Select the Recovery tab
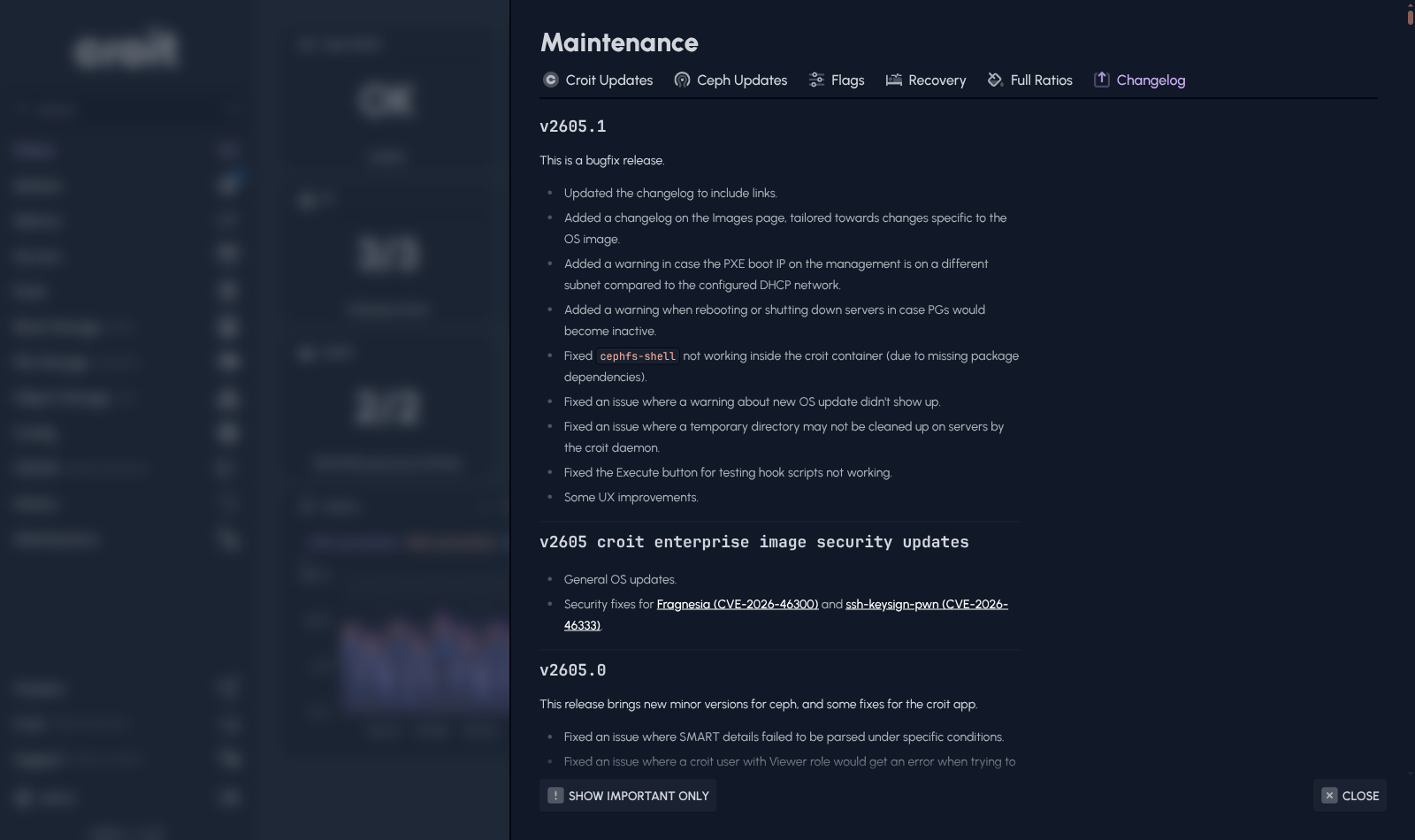Screen dimensions: 1415x840 coord(926,80)
